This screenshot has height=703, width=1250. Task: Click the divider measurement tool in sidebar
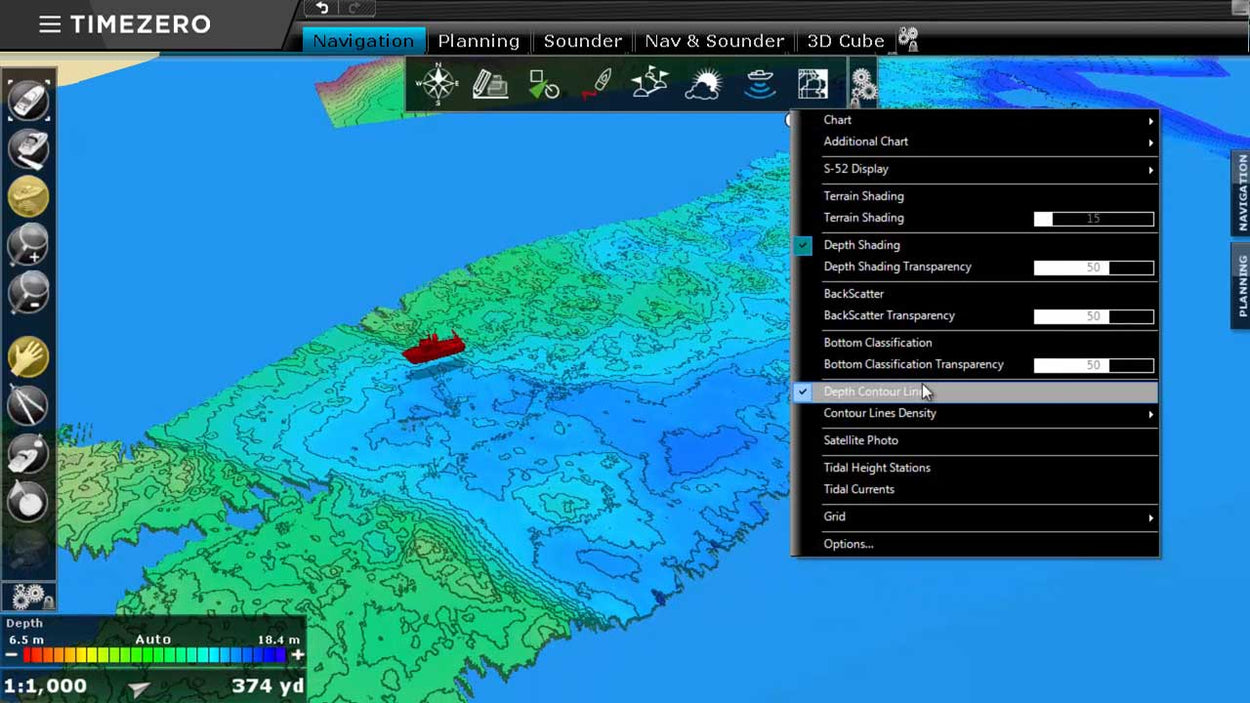coord(28,405)
